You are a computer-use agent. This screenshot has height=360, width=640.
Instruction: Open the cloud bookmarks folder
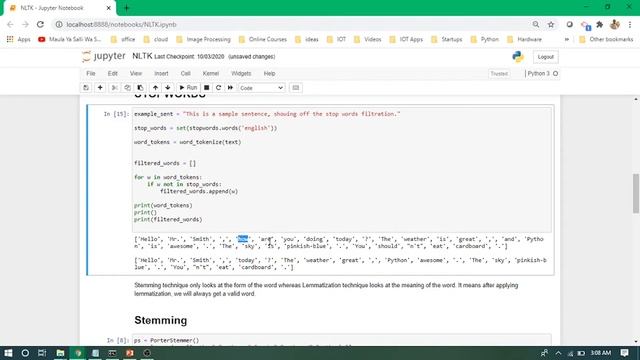click(156, 39)
